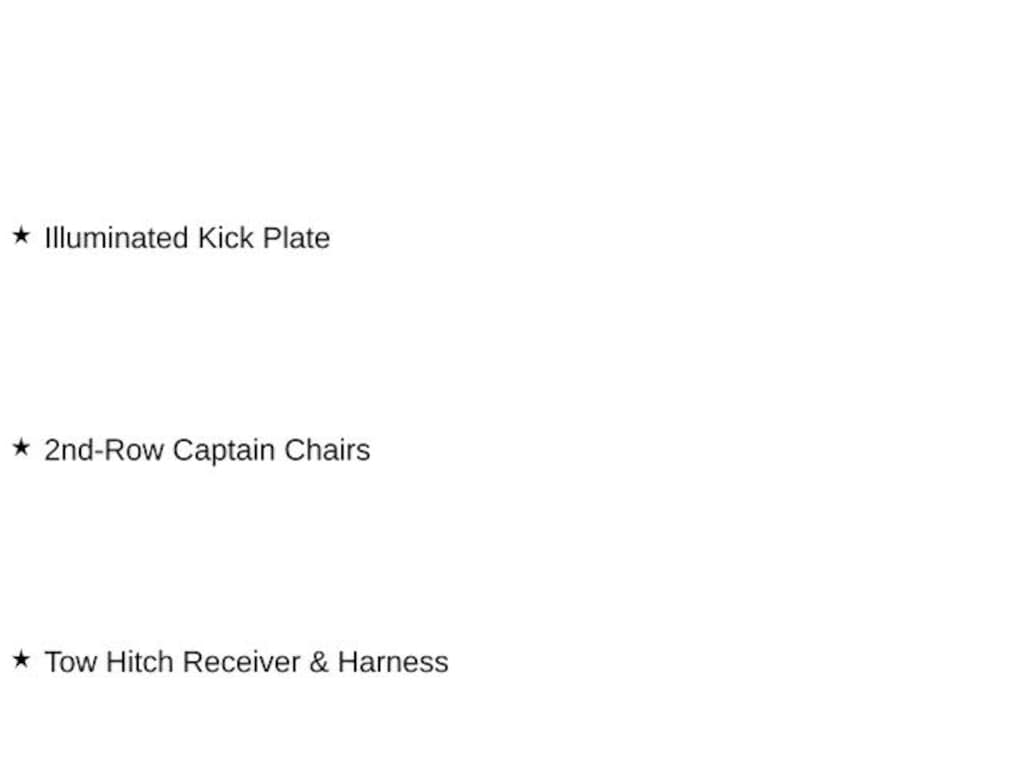Select the Tow Hitch Receiver & Harness feature

[246, 662]
